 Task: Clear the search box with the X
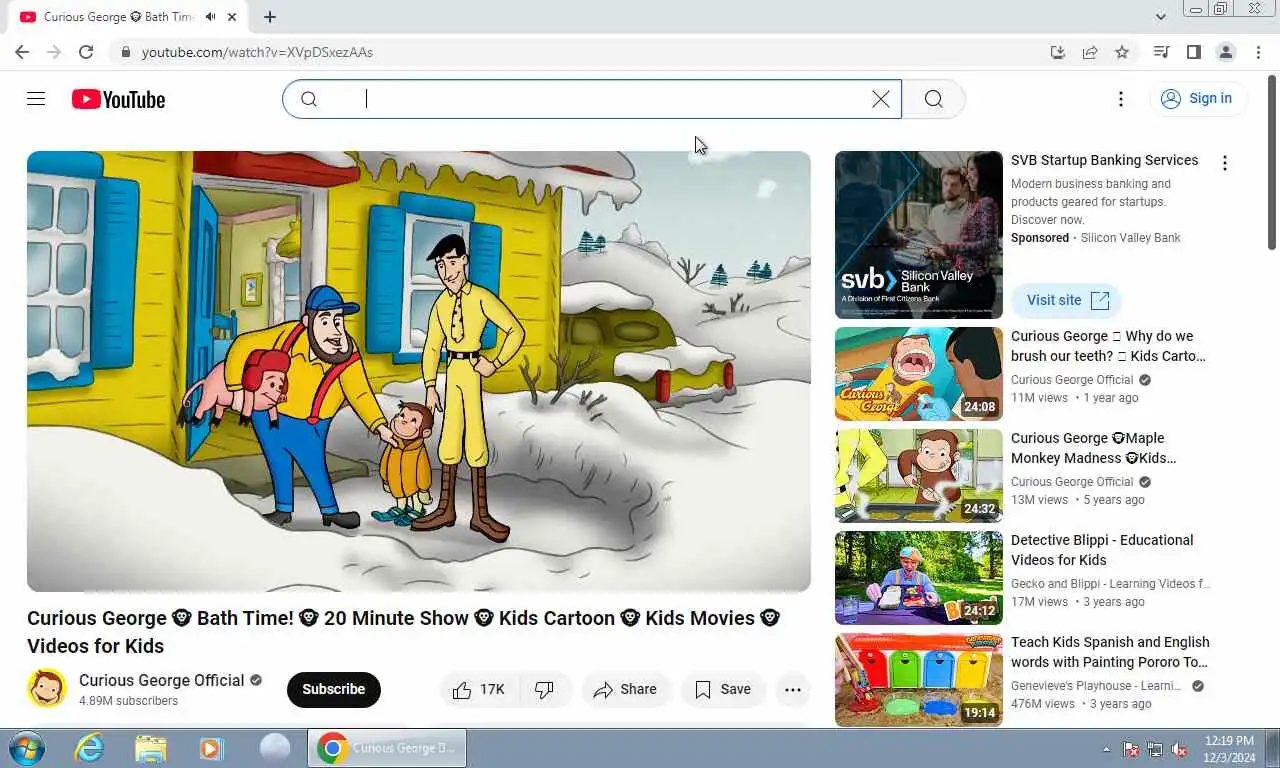(x=880, y=99)
